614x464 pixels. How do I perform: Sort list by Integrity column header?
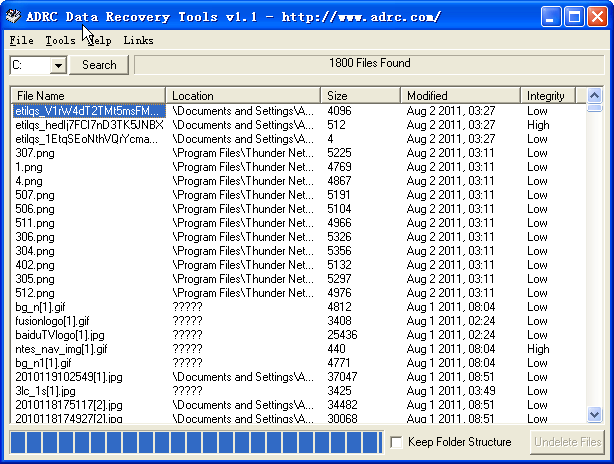click(x=548, y=96)
